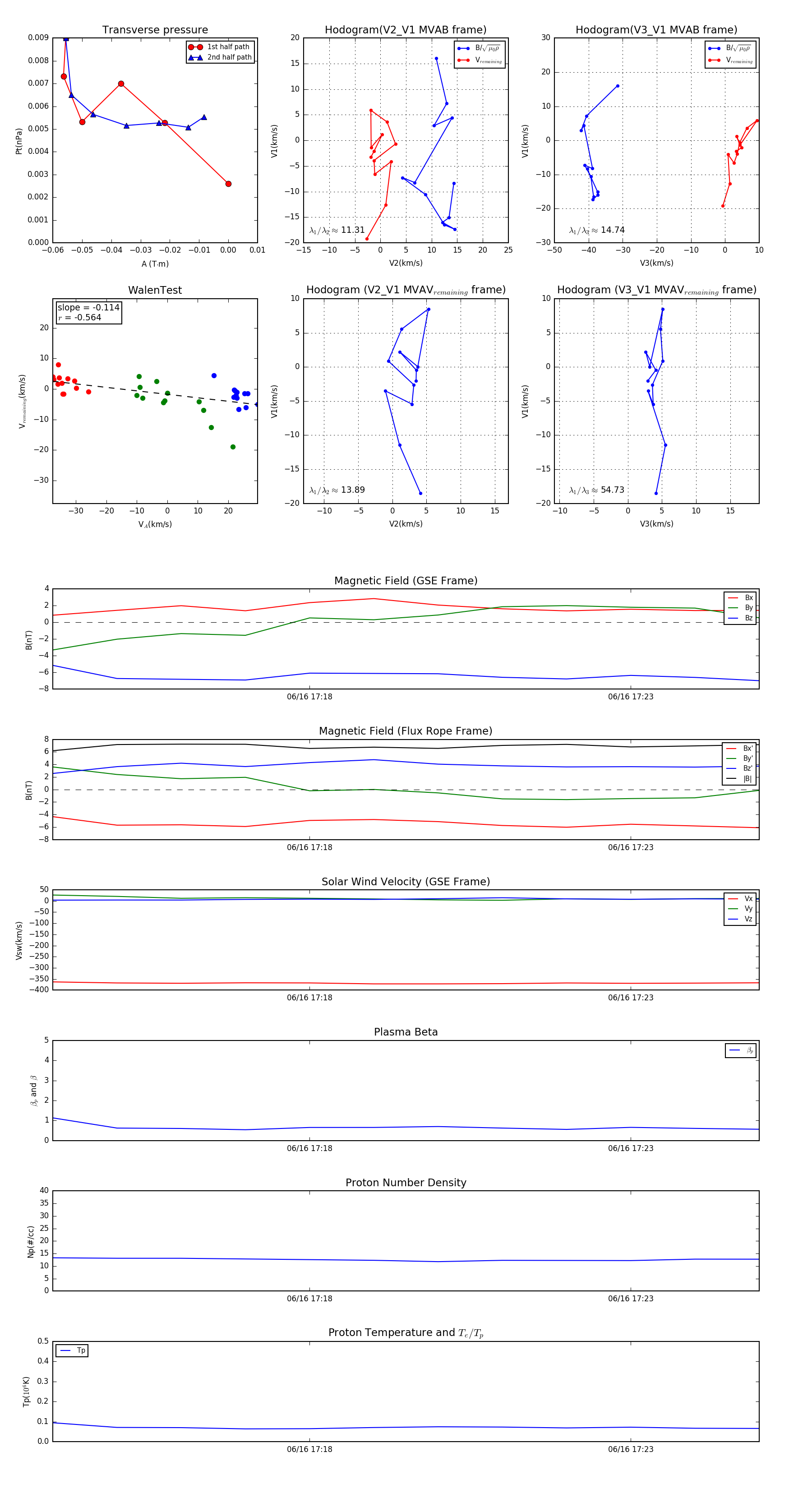Click the 'V remaining' legend entry in V3_V1 MVAB hodogram
The height and width of the screenshot is (1489, 812).
(731, 60)
